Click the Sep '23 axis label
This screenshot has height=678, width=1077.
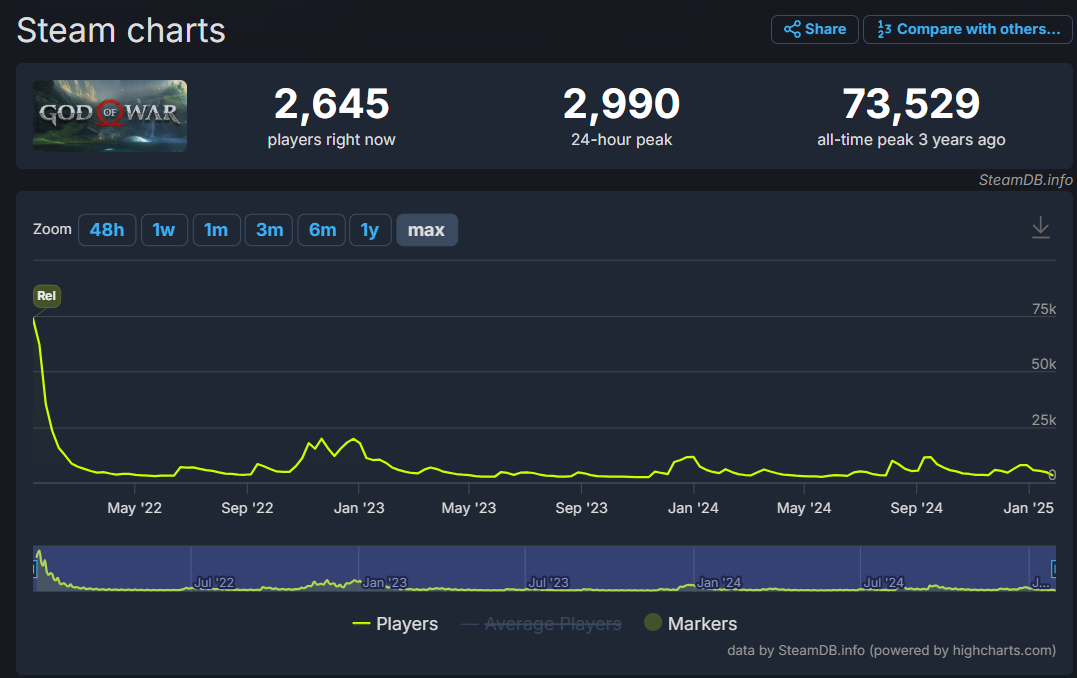click(582, 508)
